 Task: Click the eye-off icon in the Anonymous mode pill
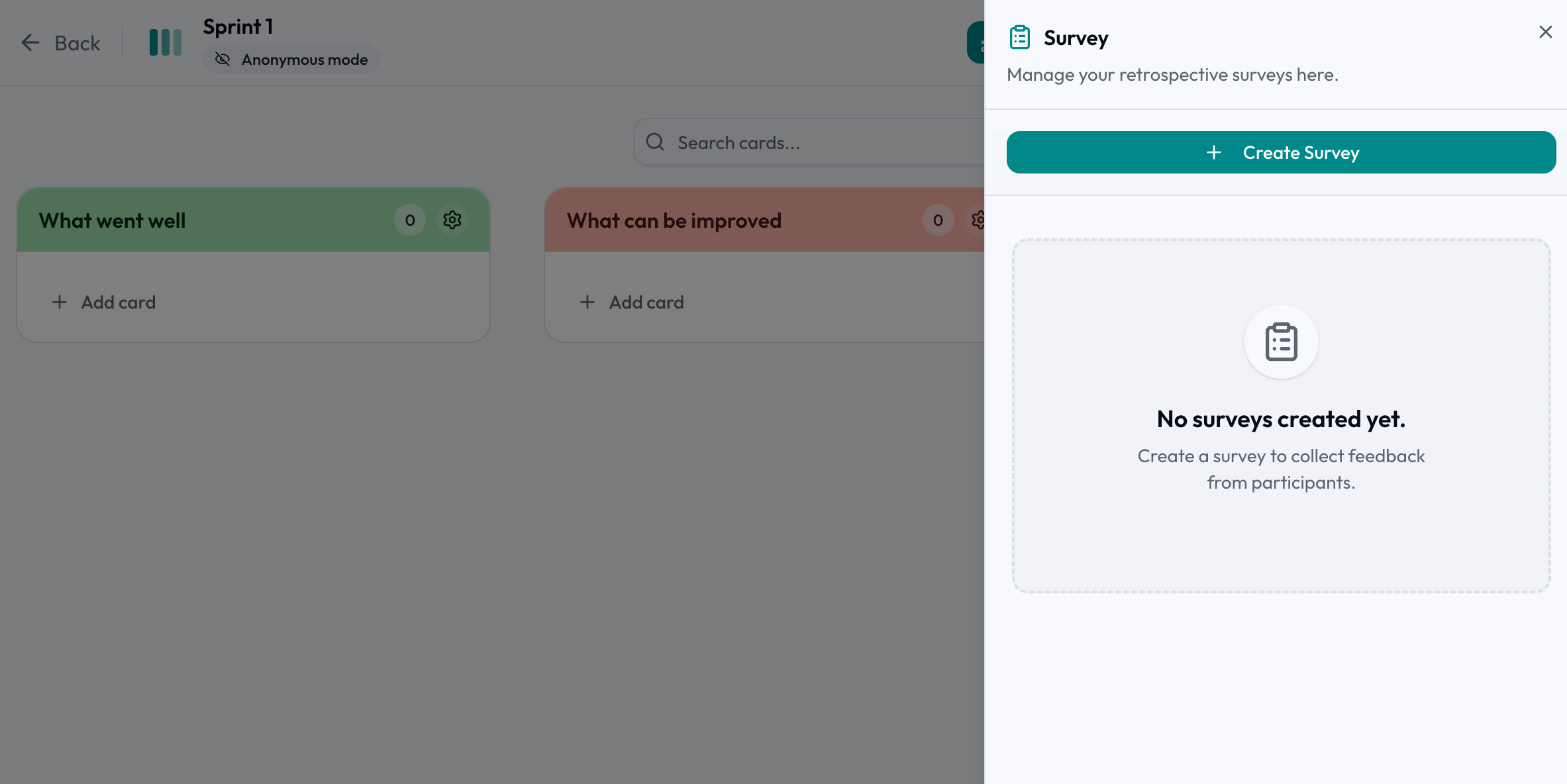pos(222,59)
